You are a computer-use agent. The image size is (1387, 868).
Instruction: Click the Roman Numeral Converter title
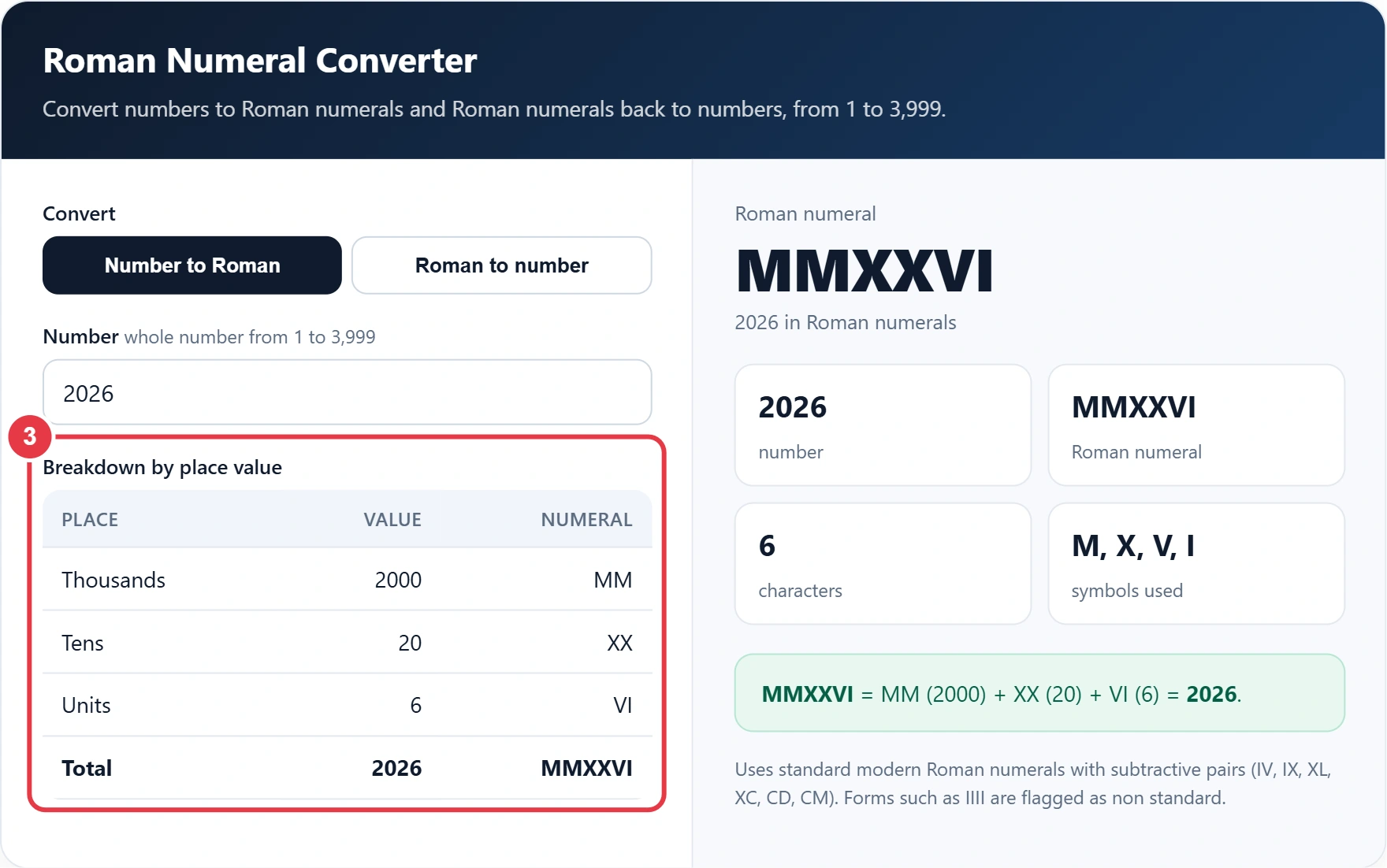(x=260, y=61)
